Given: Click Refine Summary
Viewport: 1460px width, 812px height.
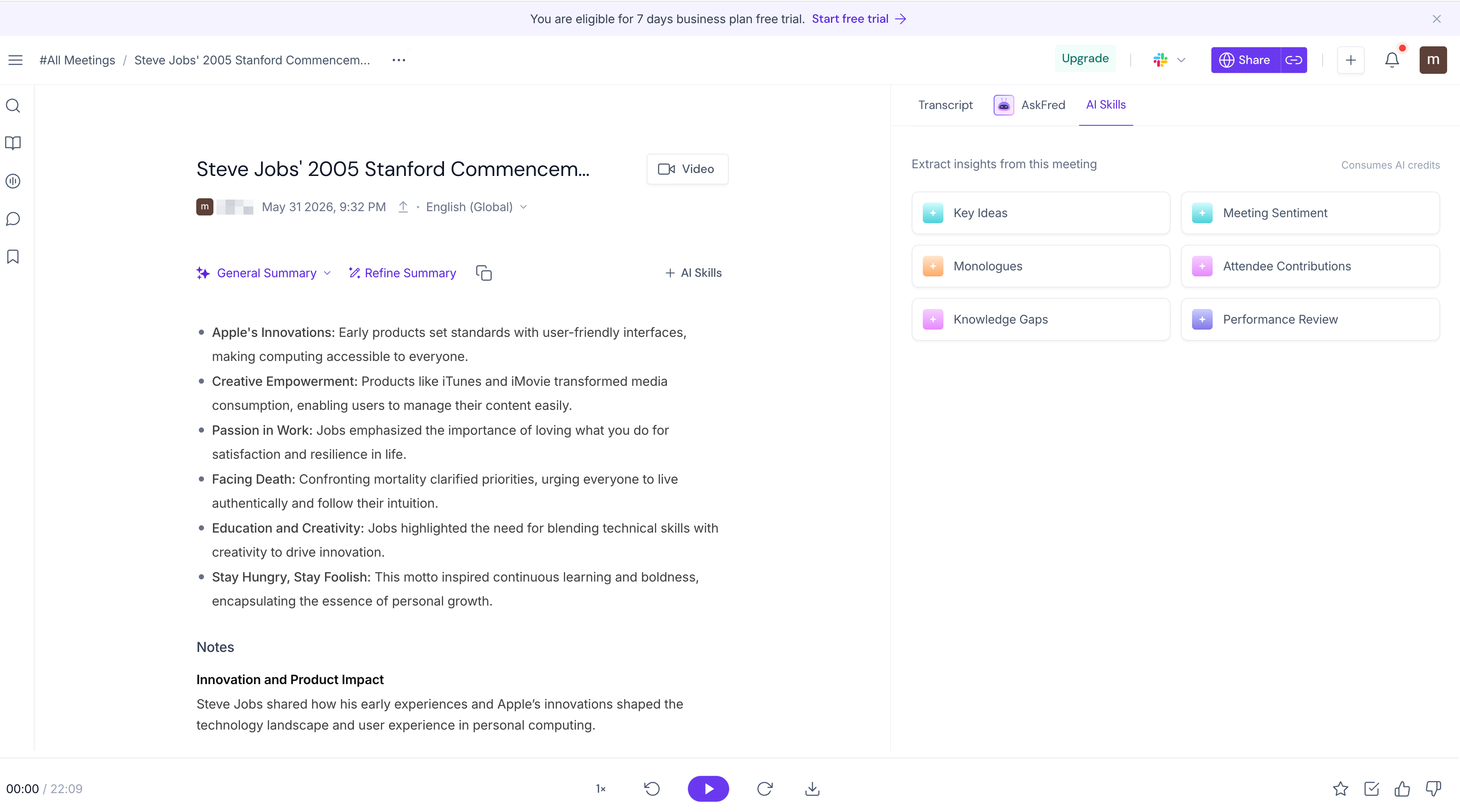Looking at the screenshot, I should (402, 273).
